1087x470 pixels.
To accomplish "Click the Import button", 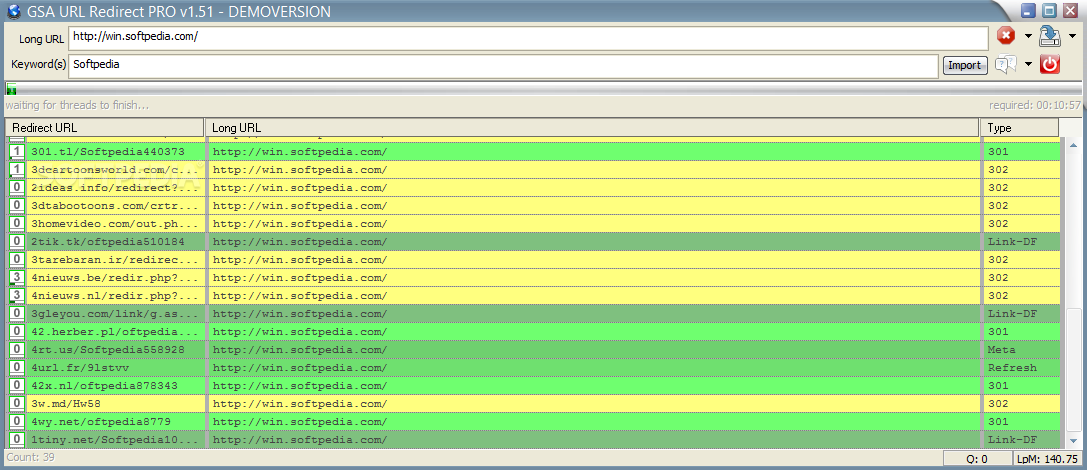I will (964, 65).
